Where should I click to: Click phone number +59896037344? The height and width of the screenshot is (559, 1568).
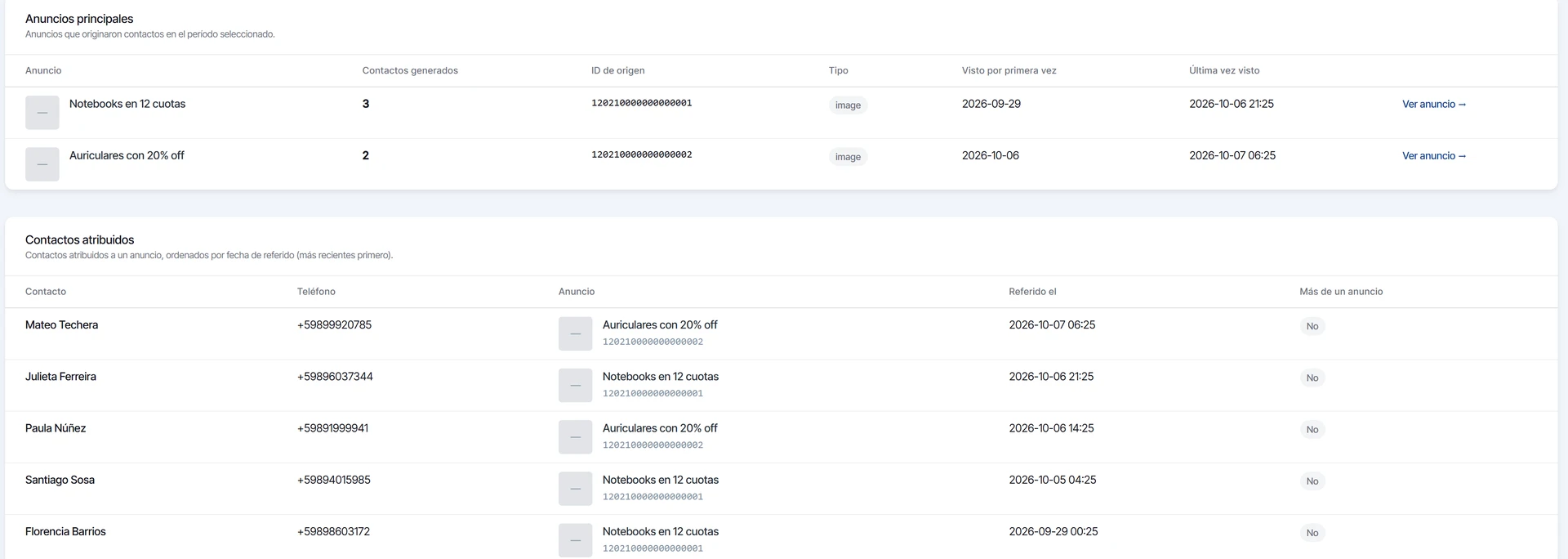click(336, 376)
